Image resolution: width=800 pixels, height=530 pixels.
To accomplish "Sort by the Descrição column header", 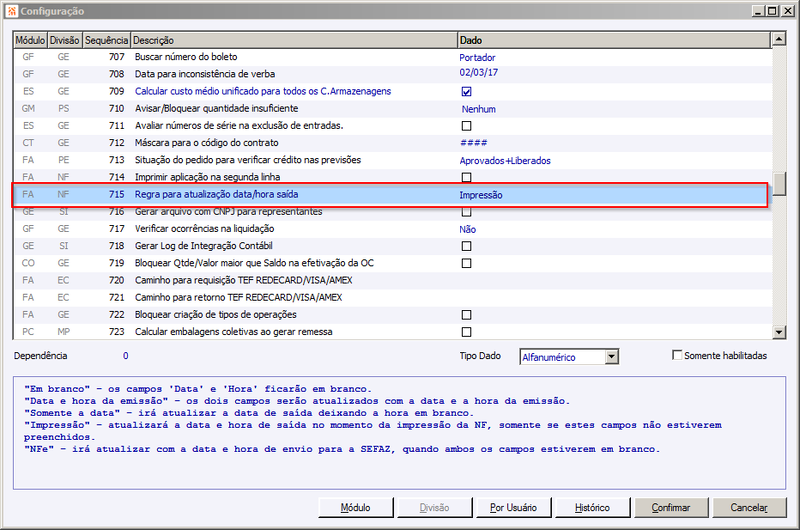I will pyautogui.click(x=294, y=40).
